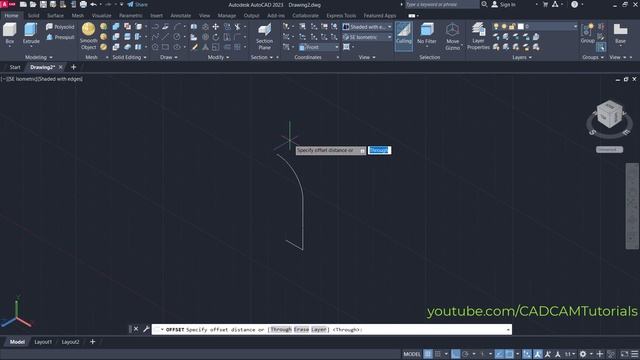The image size is (640, 360).
Task: Switch to the Surface ribbon tab
Action: click(56, 16)
